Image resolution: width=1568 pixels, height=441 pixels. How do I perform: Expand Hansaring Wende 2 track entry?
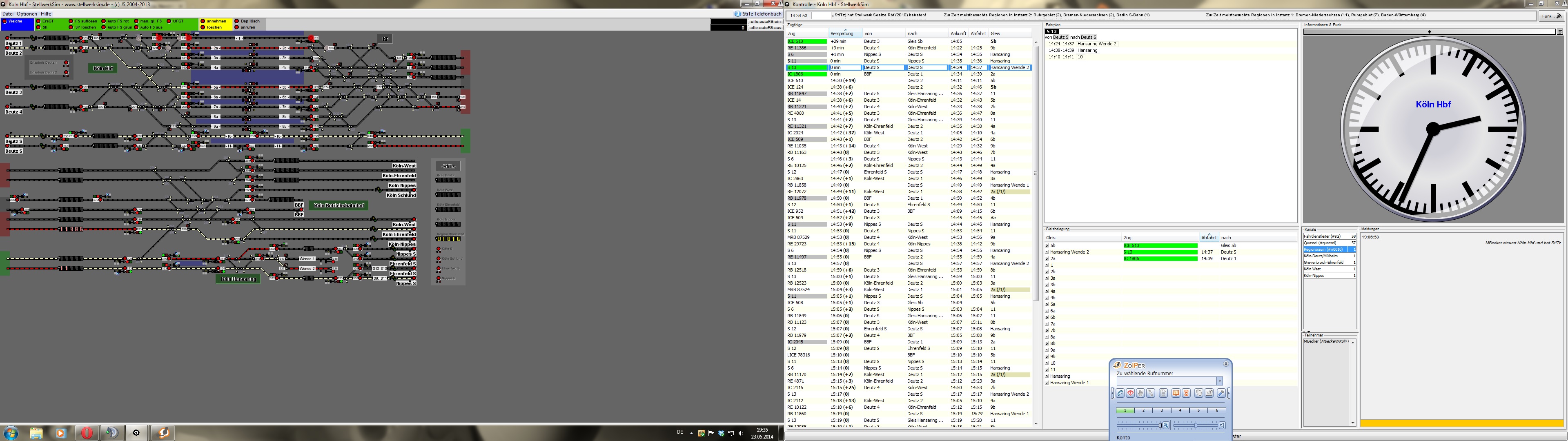[1047, 252]
